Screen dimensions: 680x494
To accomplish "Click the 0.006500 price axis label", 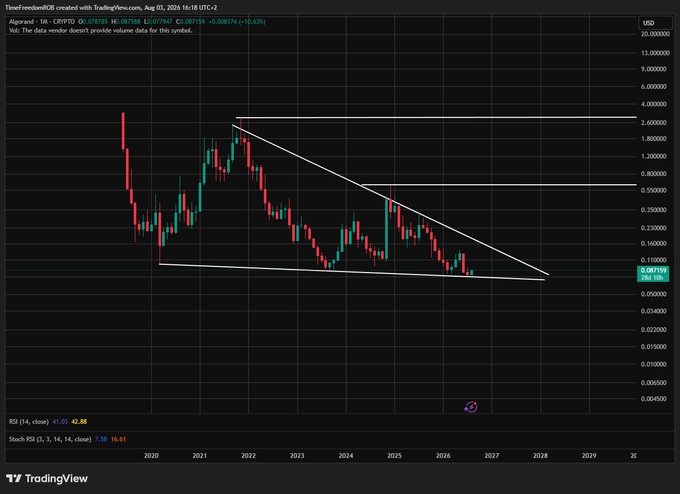I will (x=655, y=383).
